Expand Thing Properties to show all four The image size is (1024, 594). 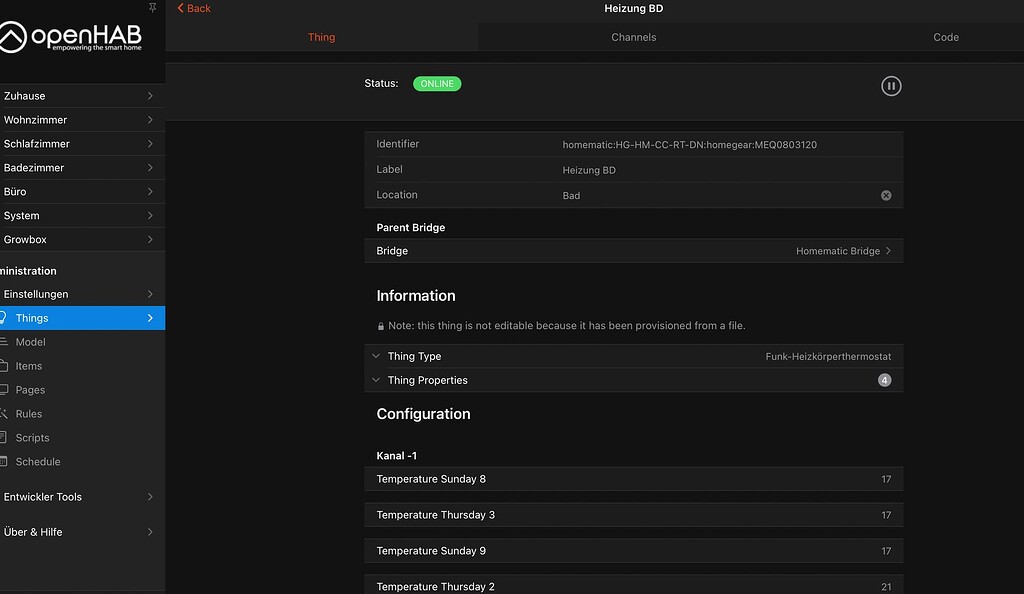click(377, 380)
